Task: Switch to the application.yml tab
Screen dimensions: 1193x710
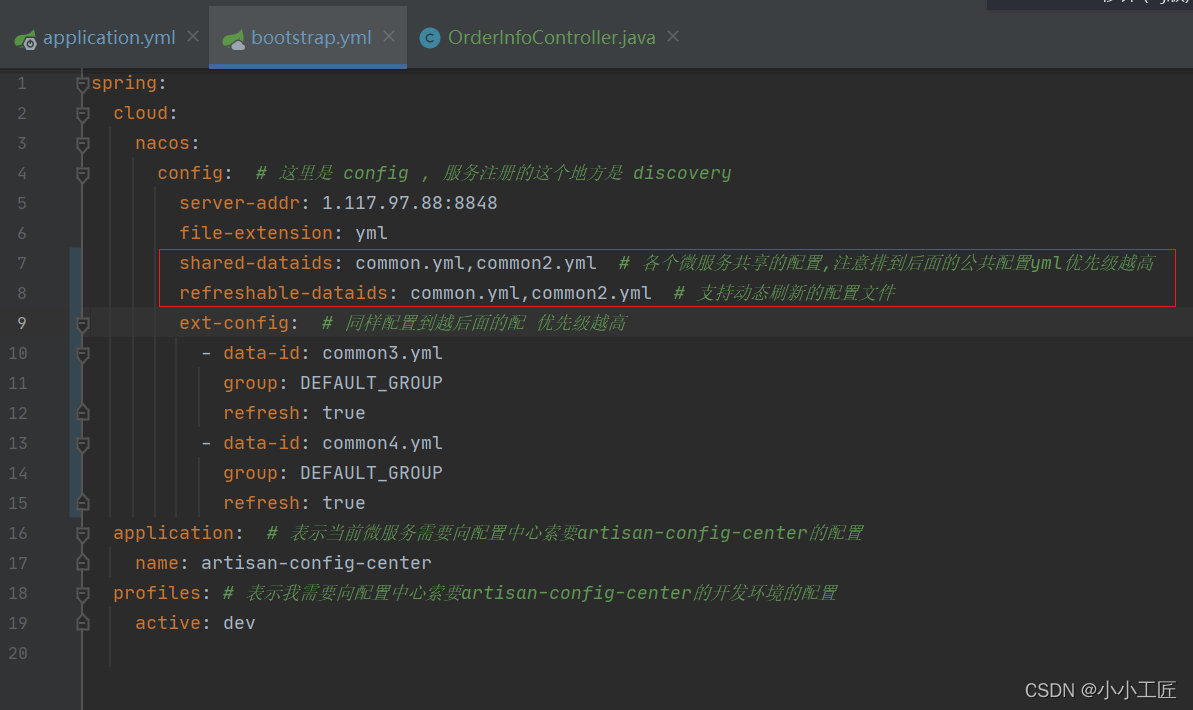Action: point(108,38)
